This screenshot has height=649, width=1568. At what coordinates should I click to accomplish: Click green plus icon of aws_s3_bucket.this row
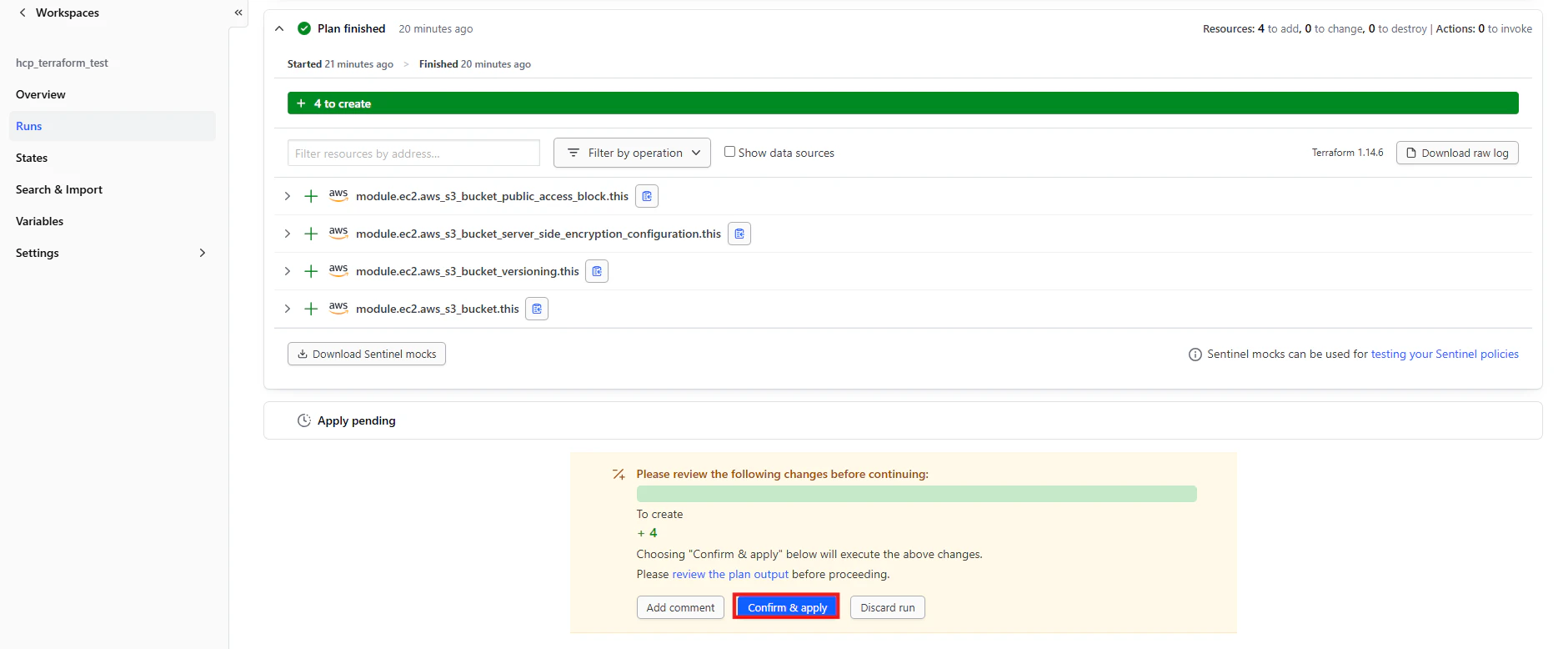click(311, 309)
